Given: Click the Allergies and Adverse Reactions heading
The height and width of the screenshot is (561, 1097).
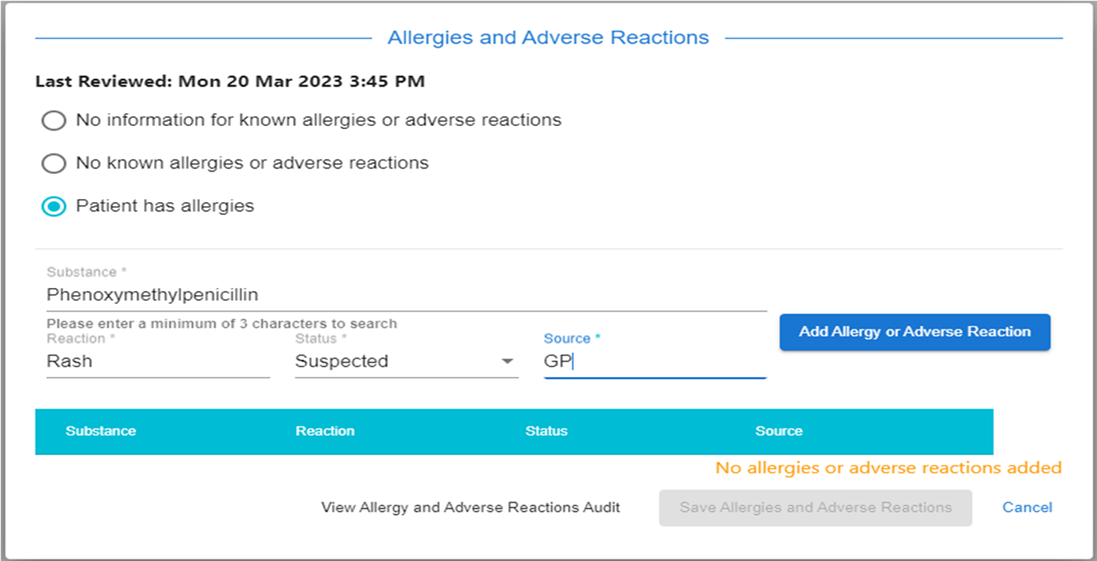Looking at the screenshot, I should tap(548, 37).
